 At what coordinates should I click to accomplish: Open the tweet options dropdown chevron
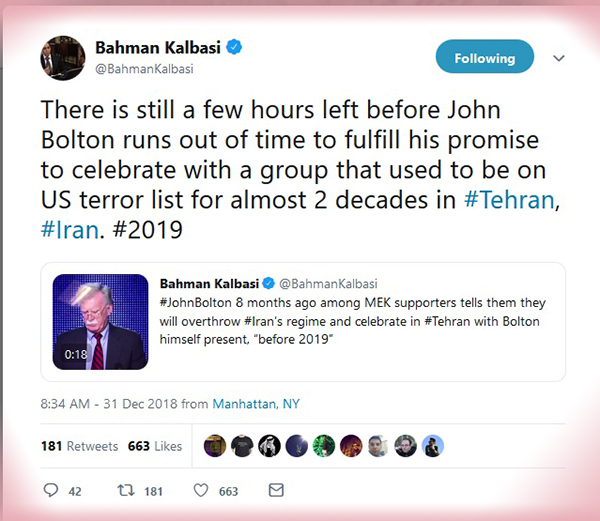pyautogui.click(x=559, y=58)
